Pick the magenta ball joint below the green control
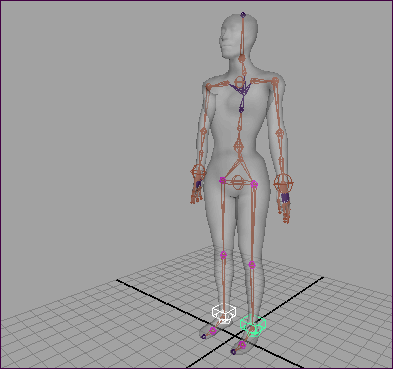Screen dimensions: 393x369 coord(242,345)
